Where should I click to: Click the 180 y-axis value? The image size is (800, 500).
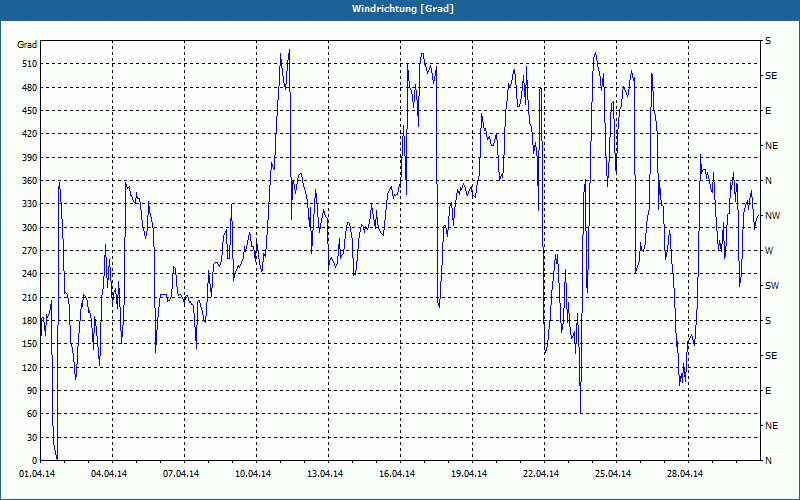coord(30,320)
